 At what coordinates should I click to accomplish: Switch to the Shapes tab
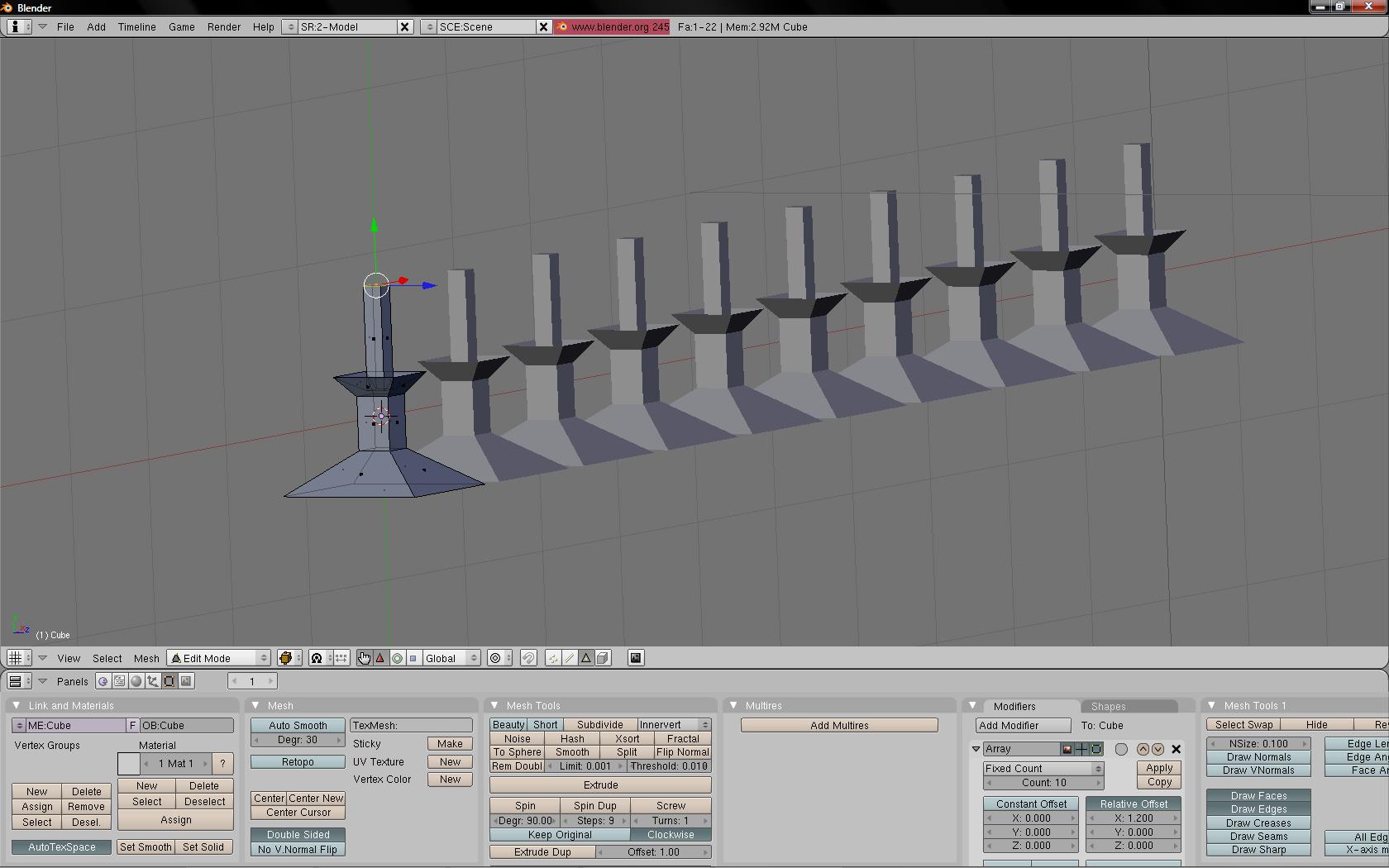pyautogui.click(x=1108, y=706)
